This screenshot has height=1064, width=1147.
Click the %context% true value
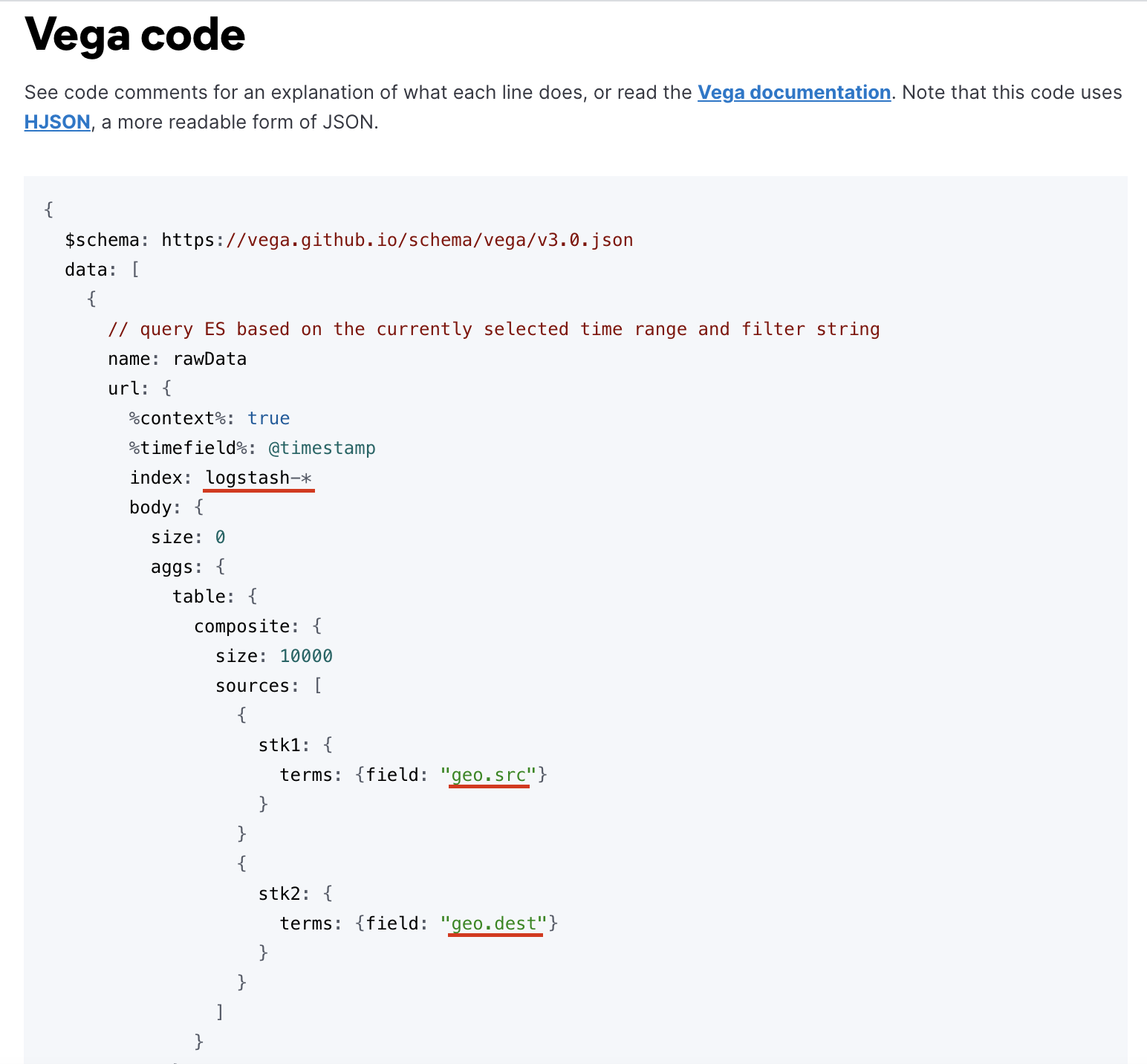[x=269, y=418]
